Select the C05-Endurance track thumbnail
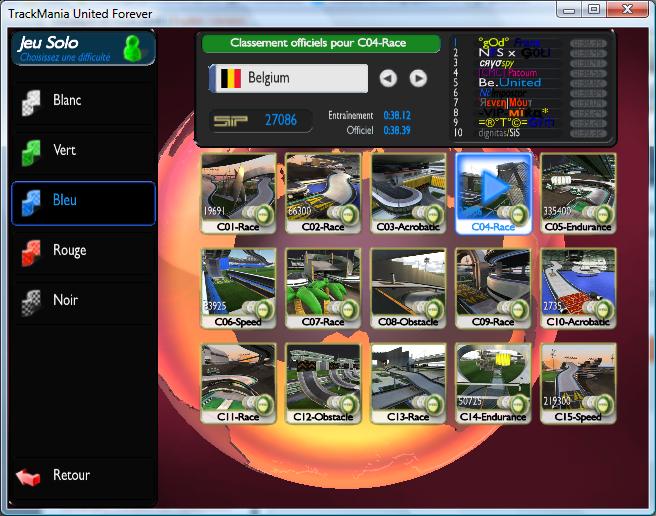 click(x=578, y=192)
